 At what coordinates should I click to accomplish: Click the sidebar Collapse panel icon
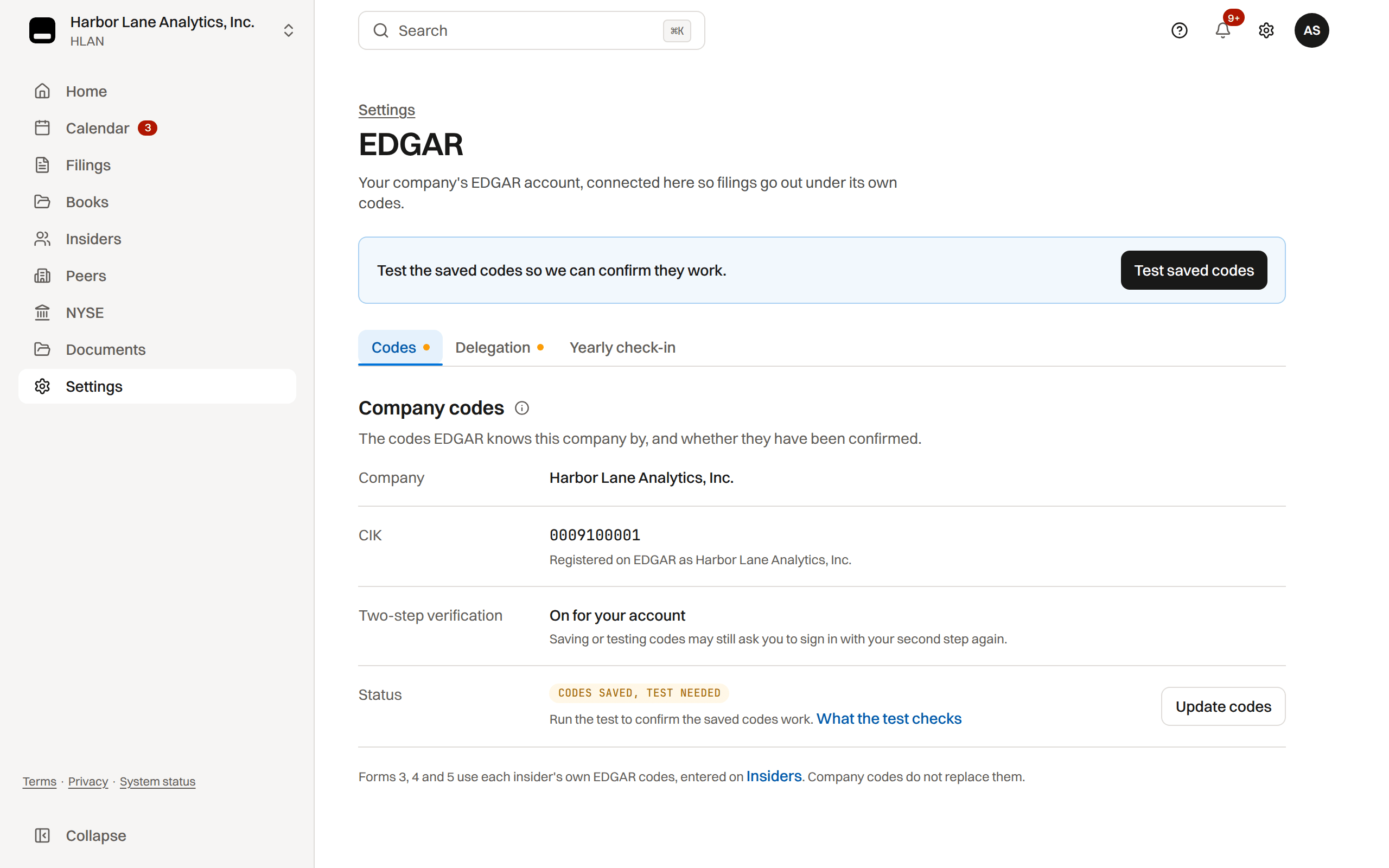[x=42, y=835]
